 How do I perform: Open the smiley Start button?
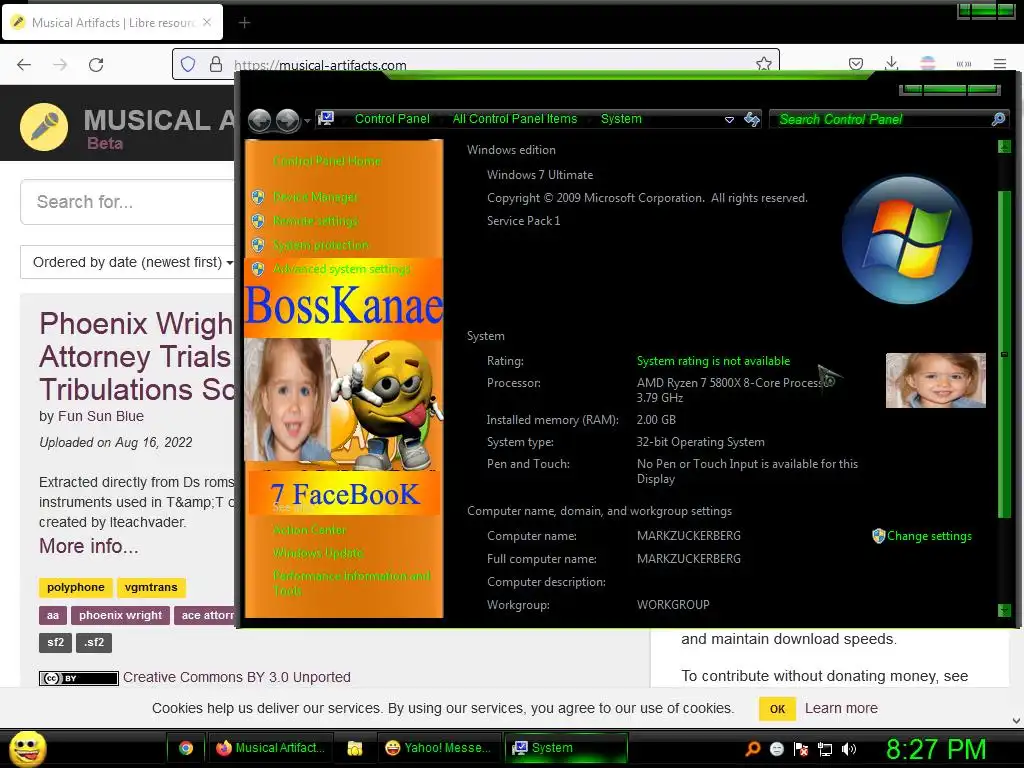click(27, 748)
